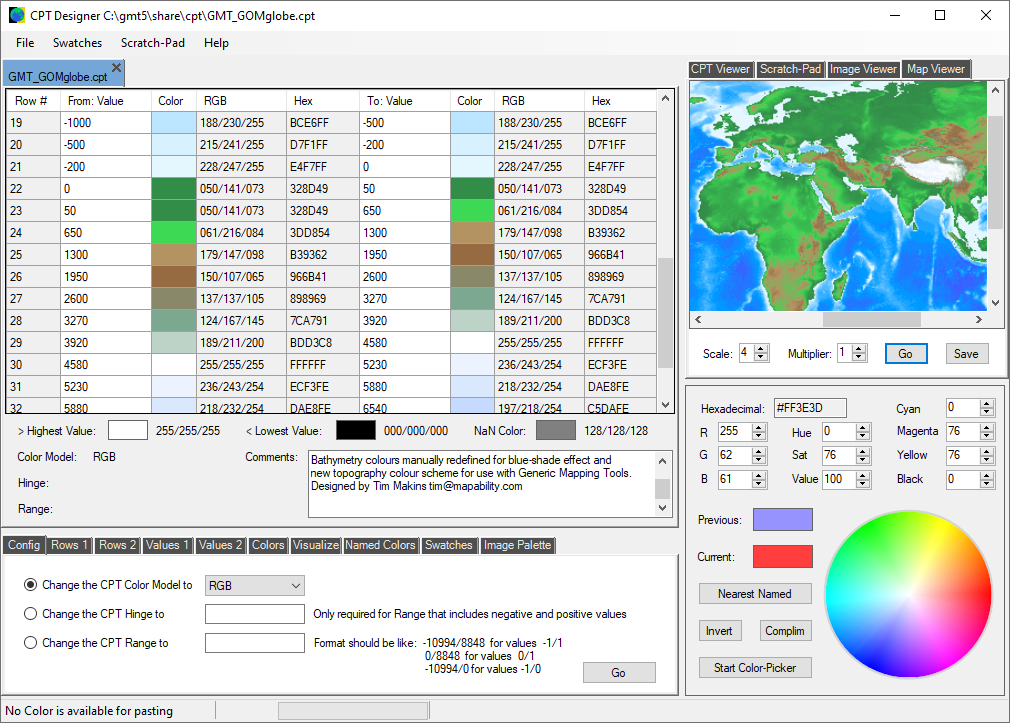The height and width of the screenshot is (723, 1010).
Task: Switch to the Named Colors tab
Action: tap(380, 545)
